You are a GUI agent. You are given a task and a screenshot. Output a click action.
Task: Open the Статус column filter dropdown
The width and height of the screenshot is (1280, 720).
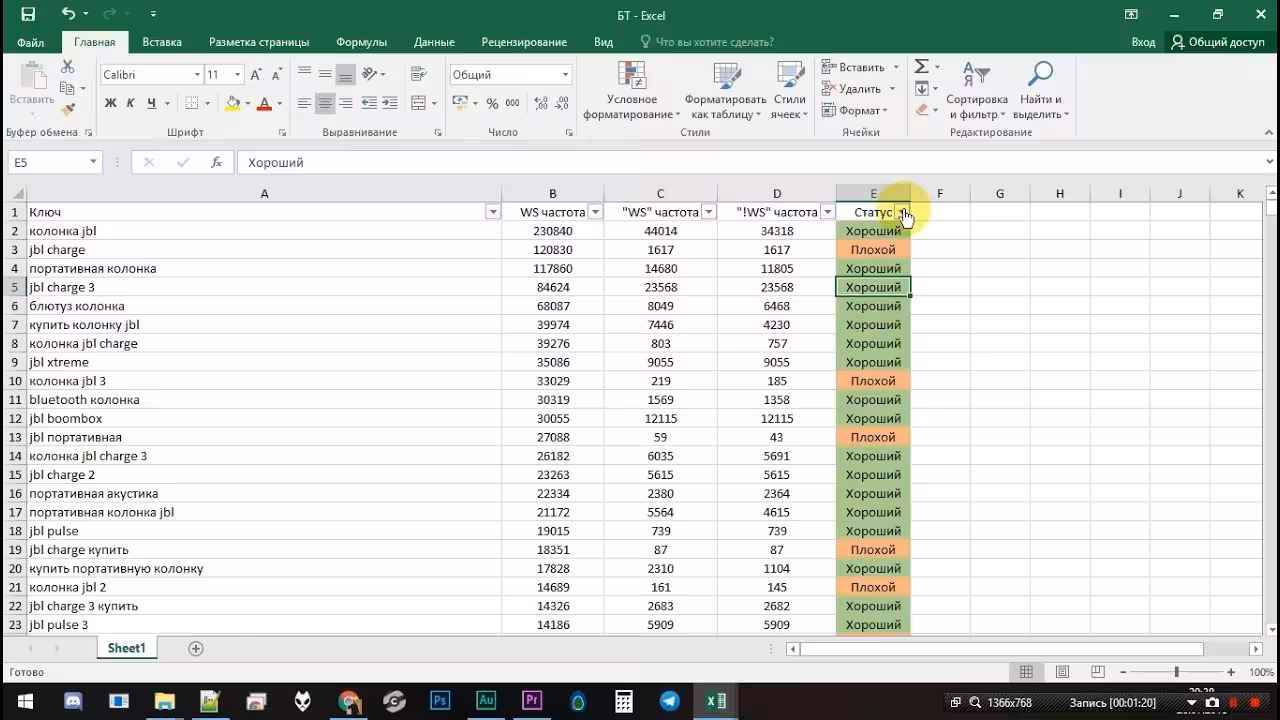pos(902,212)
